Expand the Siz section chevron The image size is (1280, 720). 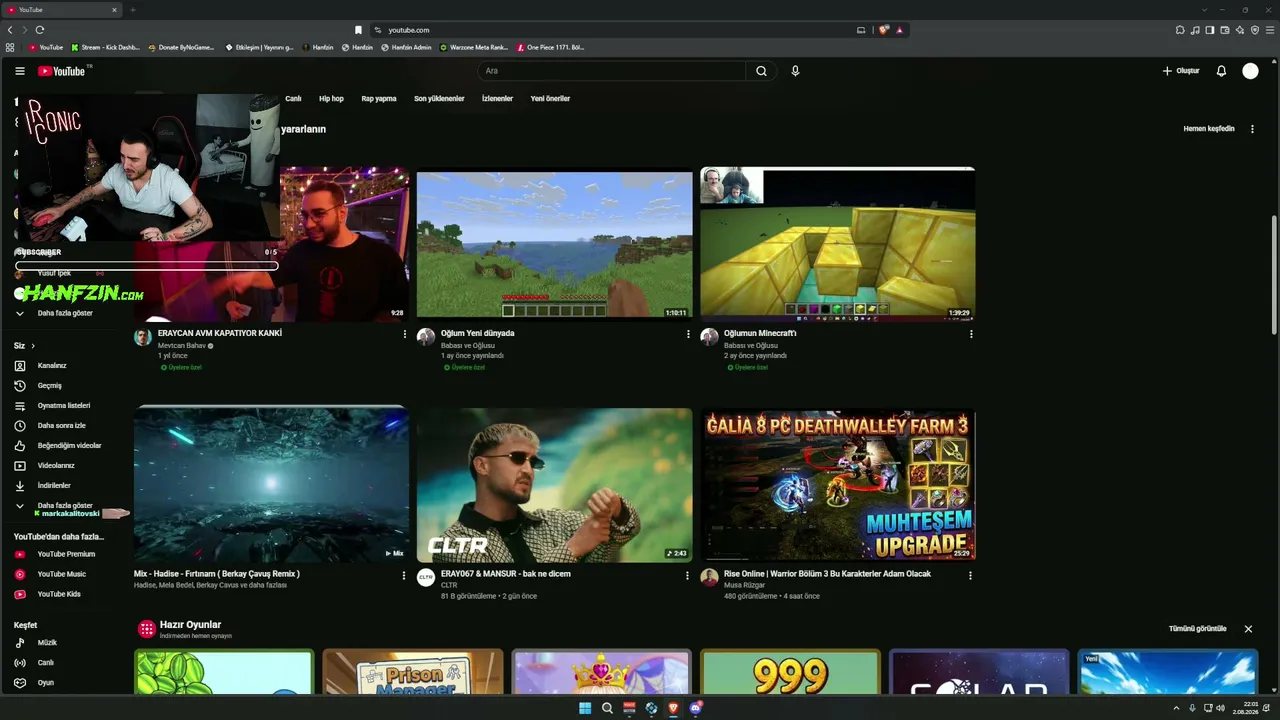tap(33, 346)
